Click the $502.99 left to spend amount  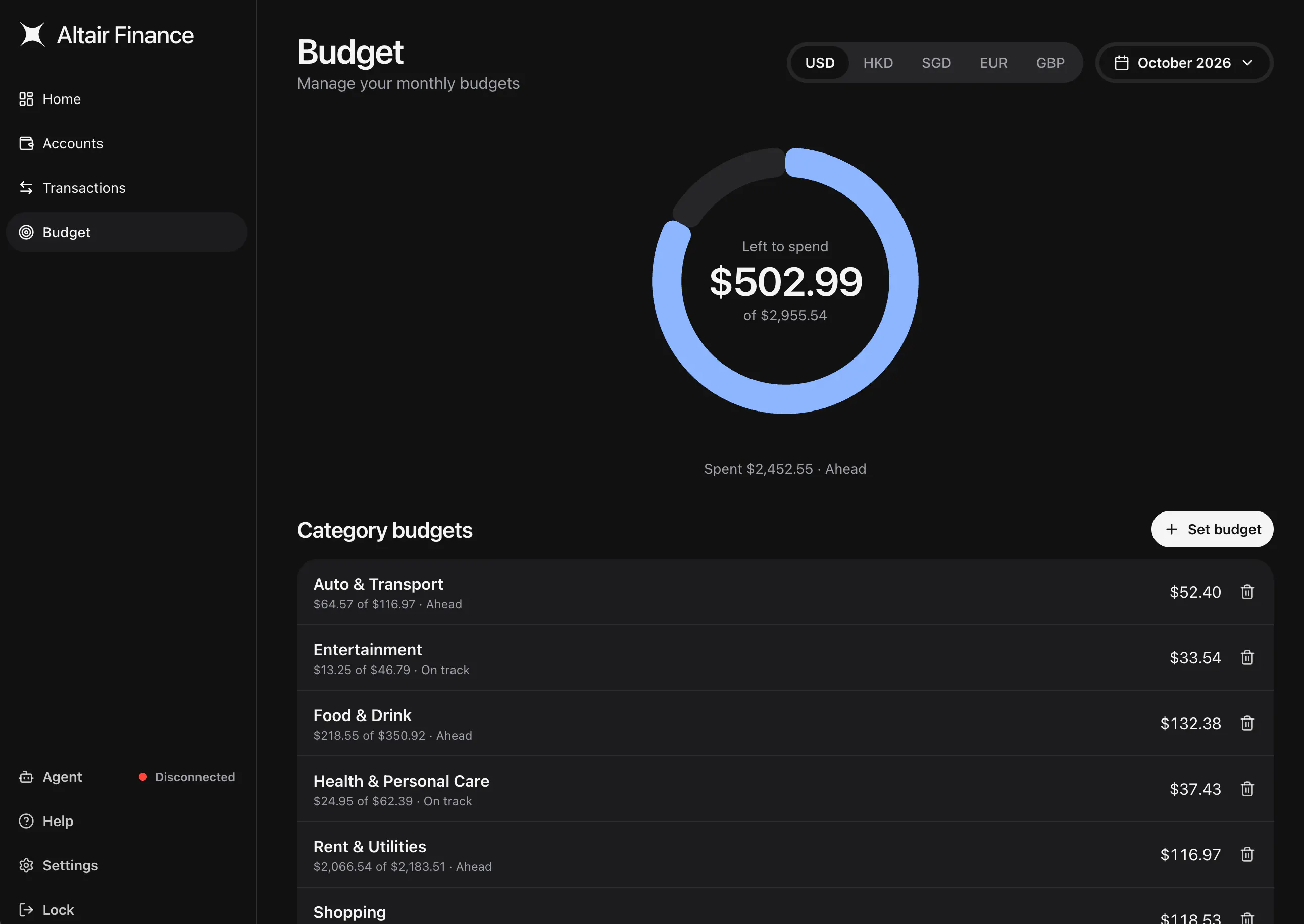[785, 282]
